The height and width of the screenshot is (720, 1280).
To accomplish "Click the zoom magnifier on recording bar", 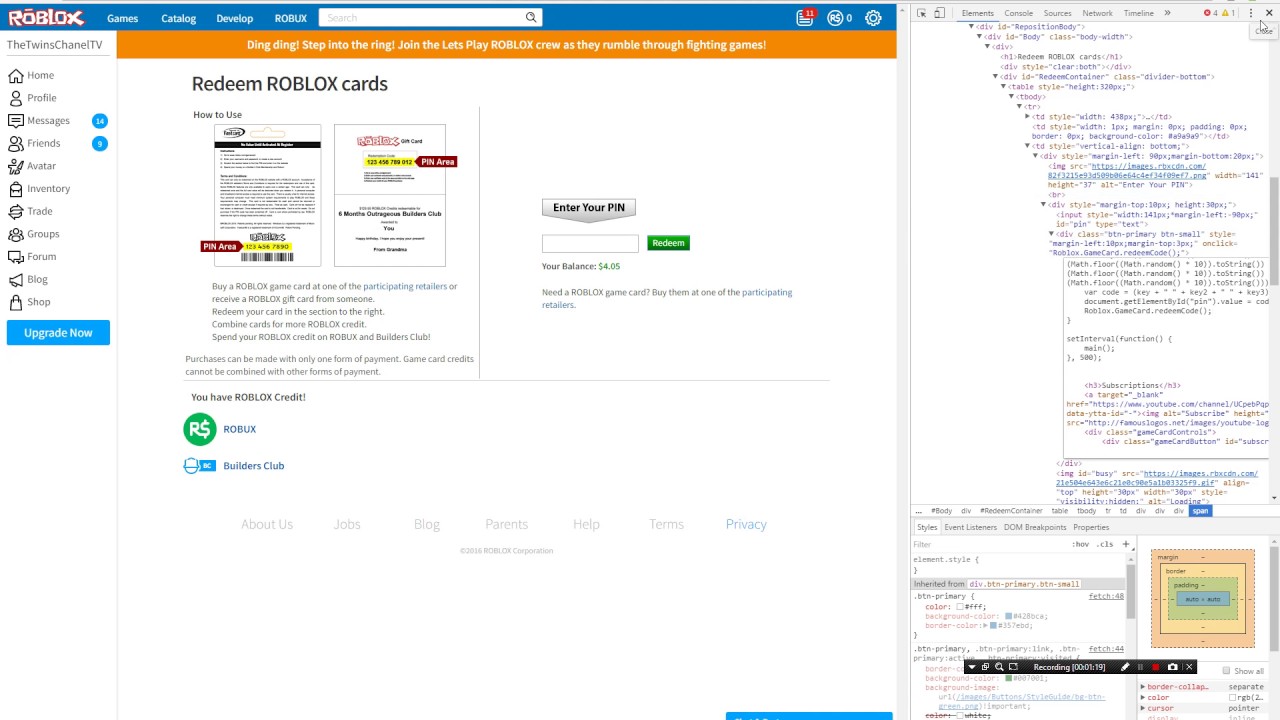I will pyautogui.click(x=999, y=667).
